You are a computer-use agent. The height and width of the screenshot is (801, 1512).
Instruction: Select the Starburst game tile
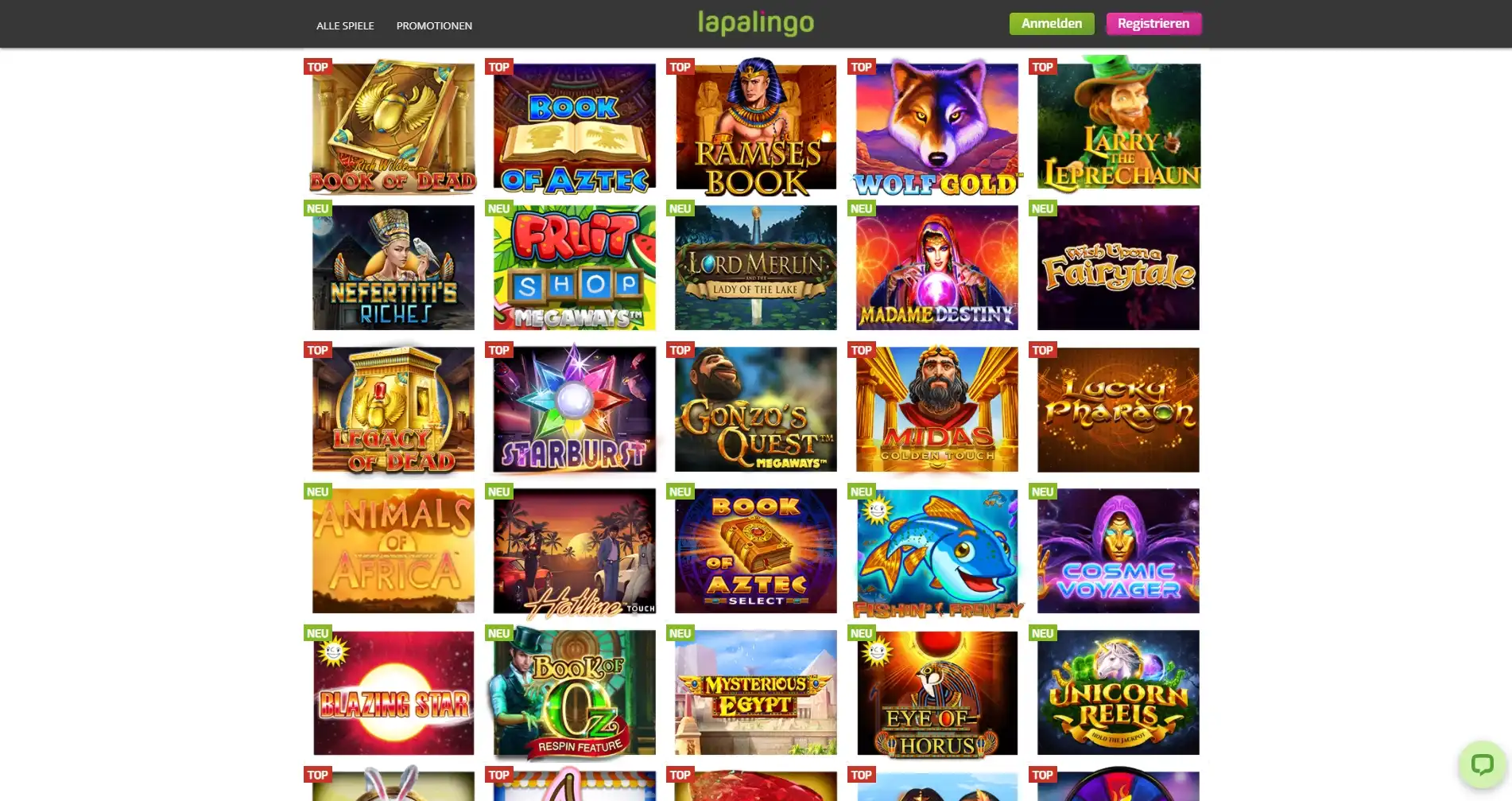575,410
